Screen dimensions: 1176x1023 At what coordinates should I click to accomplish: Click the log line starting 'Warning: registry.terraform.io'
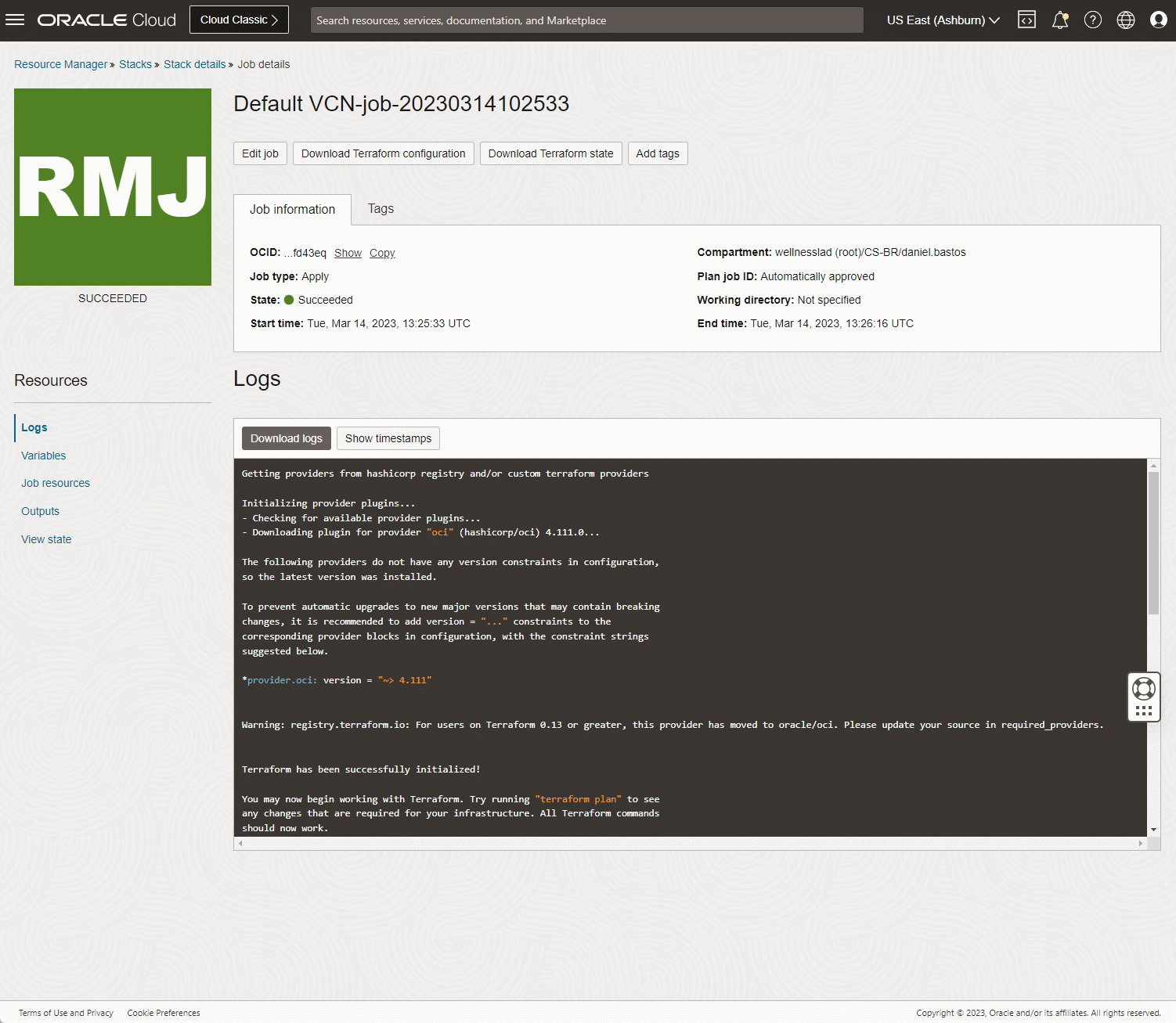pyautogui.click(x=673, y=725)
